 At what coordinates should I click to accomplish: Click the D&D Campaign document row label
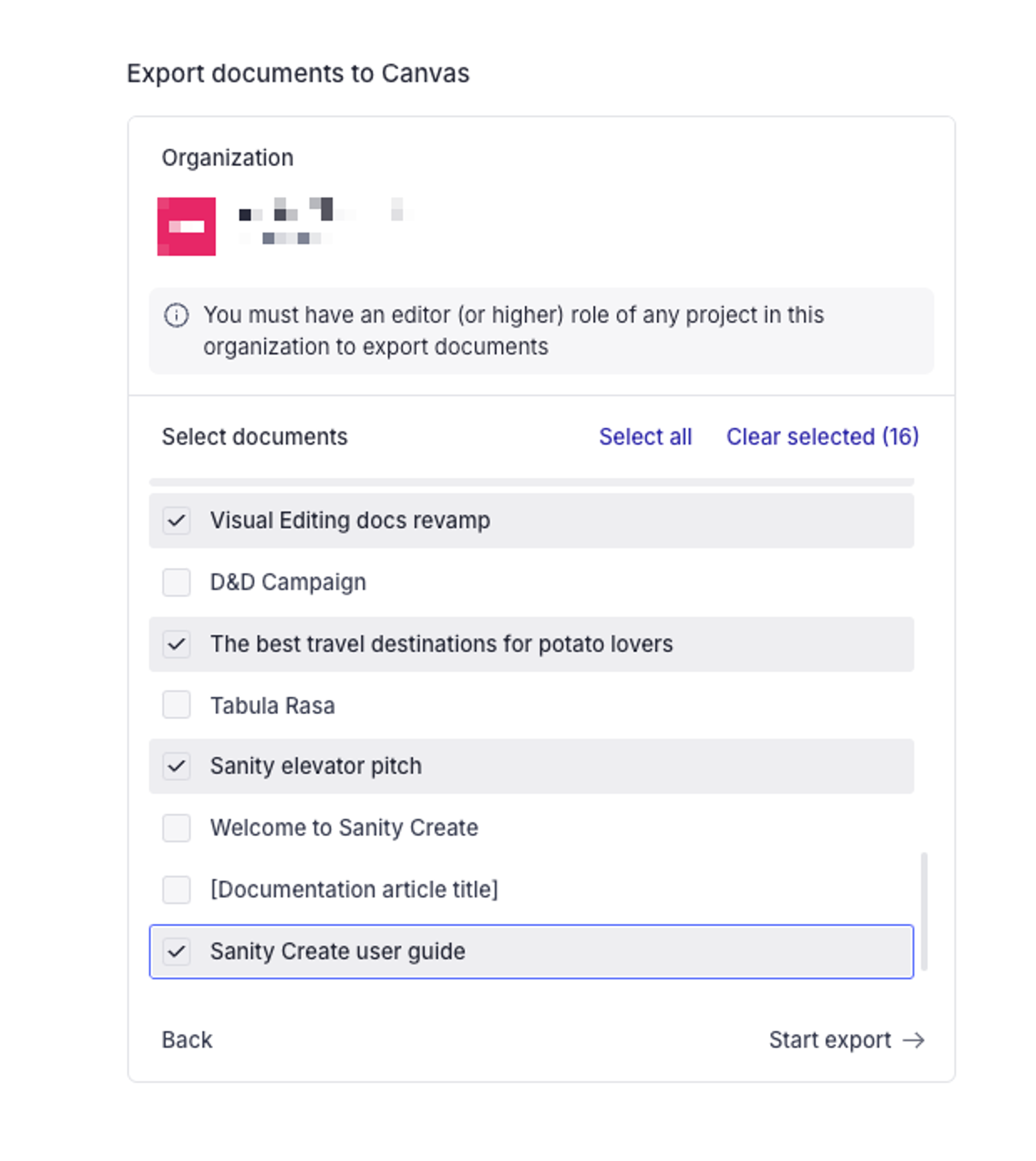tap(288, 582)
